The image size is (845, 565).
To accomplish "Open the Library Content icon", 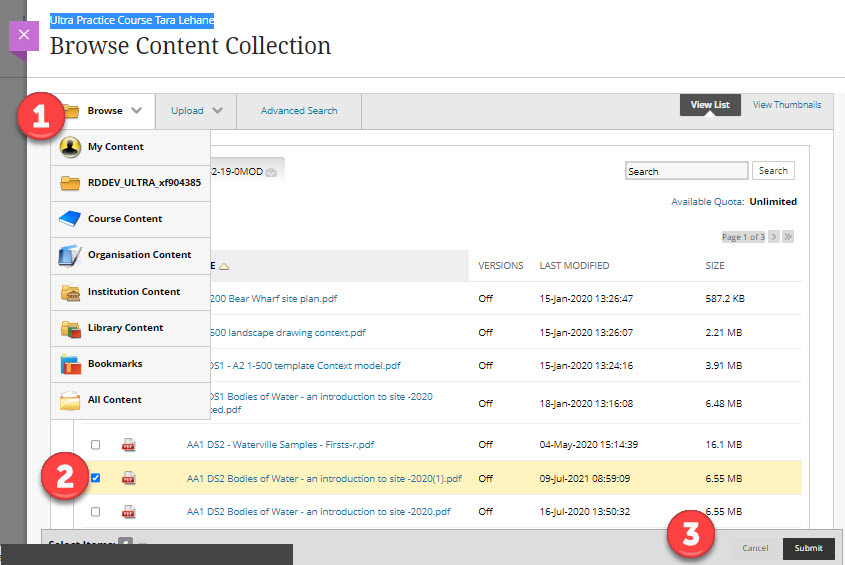I will tap(70, 328).
